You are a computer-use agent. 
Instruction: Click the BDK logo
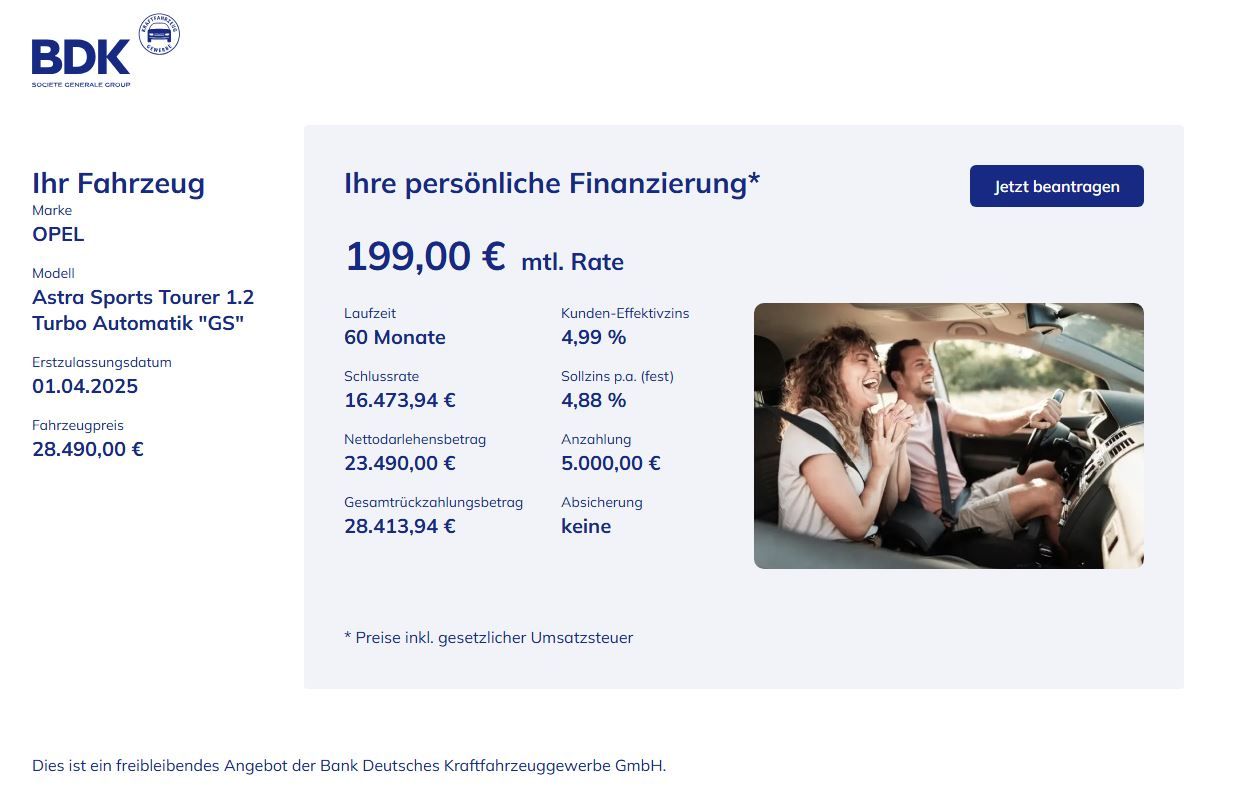81,59
